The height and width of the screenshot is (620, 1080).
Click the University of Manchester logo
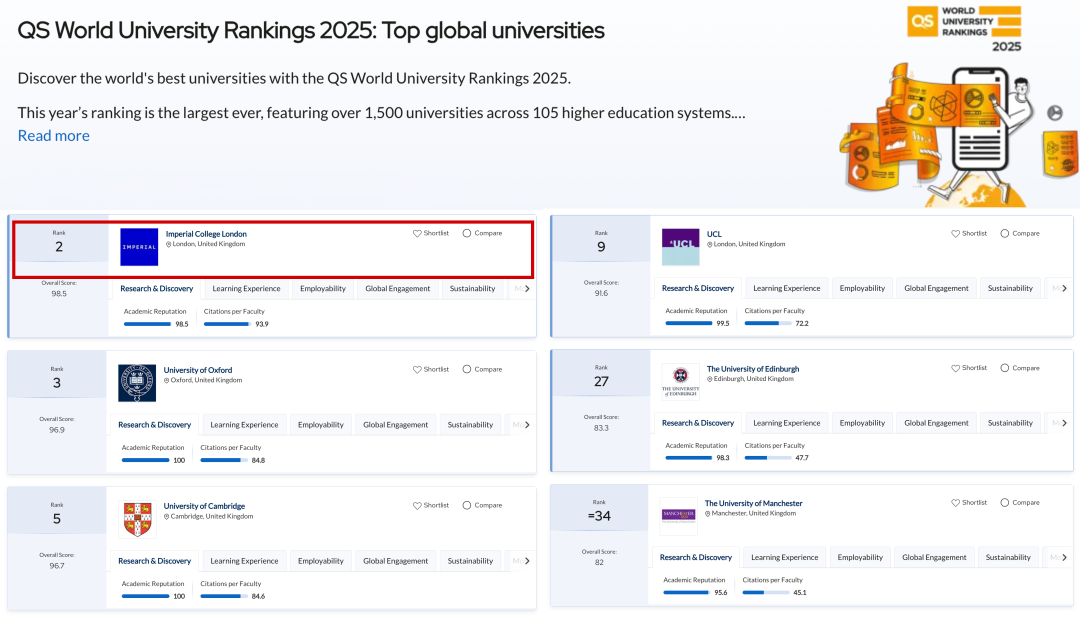click(678, 516)
